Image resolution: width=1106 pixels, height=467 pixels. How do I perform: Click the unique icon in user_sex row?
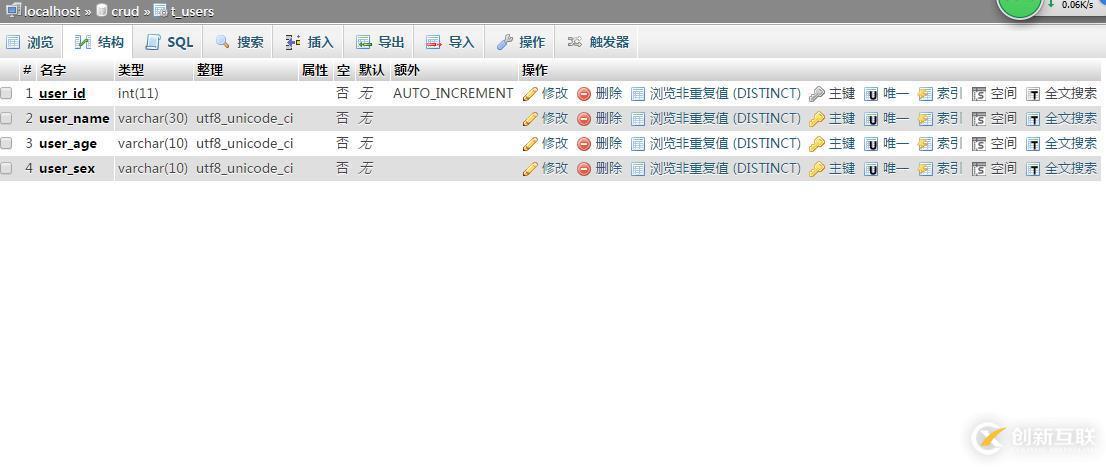[871, 169]
